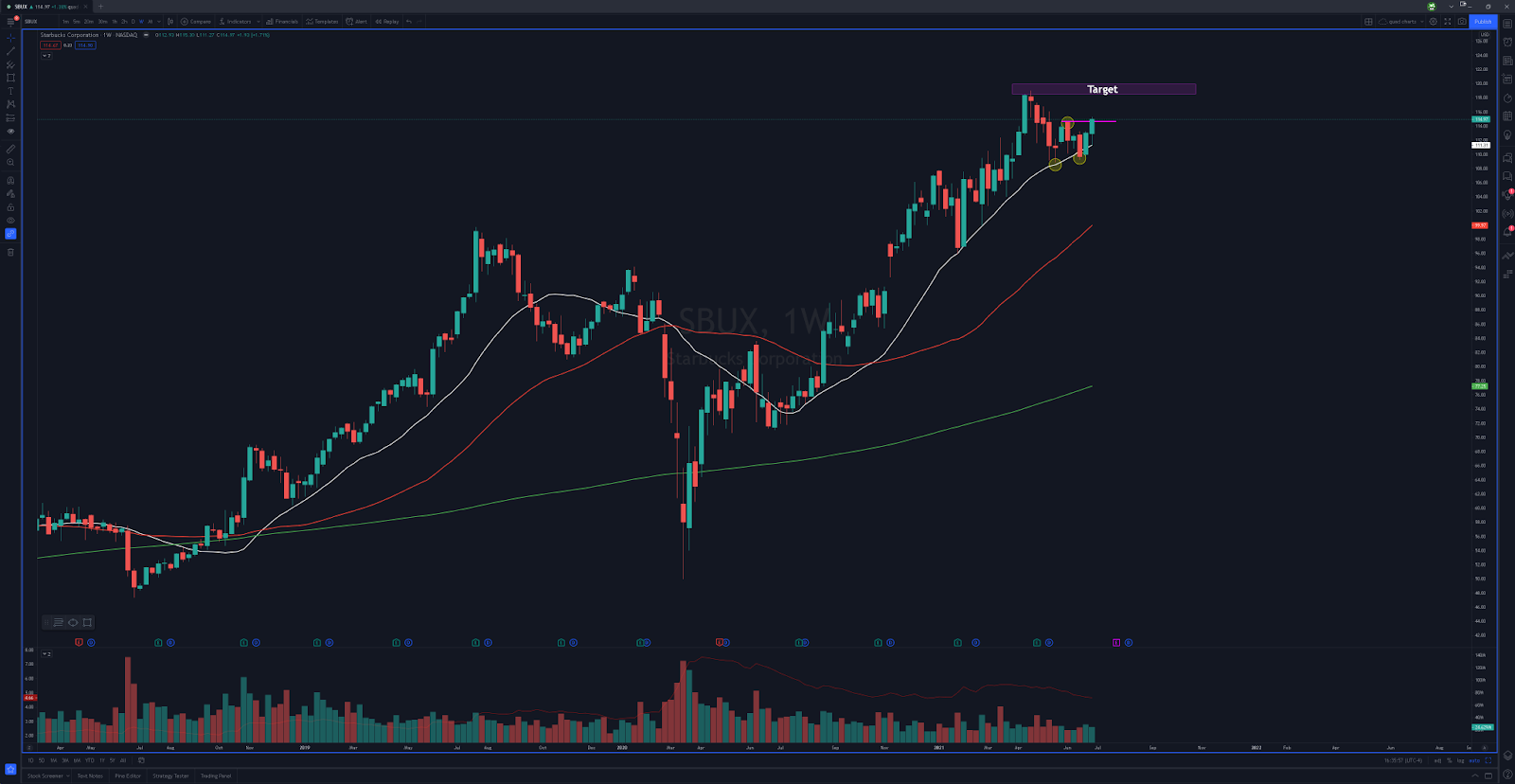Open the Strategy Tester tab
The width and height of the screenshot is (1515, 784).
(x=170, y=775)
